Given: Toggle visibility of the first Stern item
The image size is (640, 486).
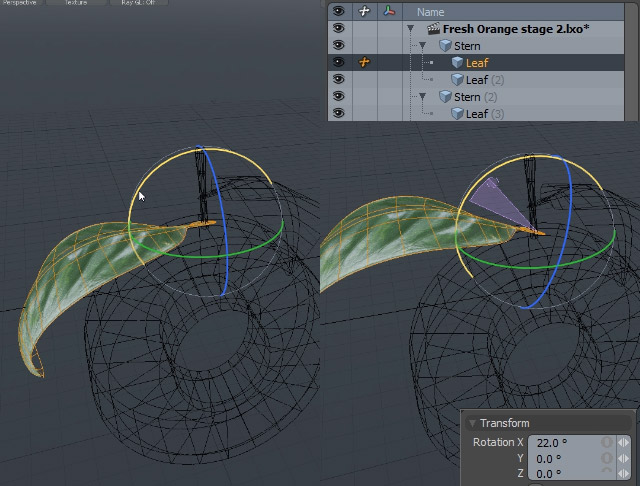Looking at the screenshot, I should [x=338, y=45].
